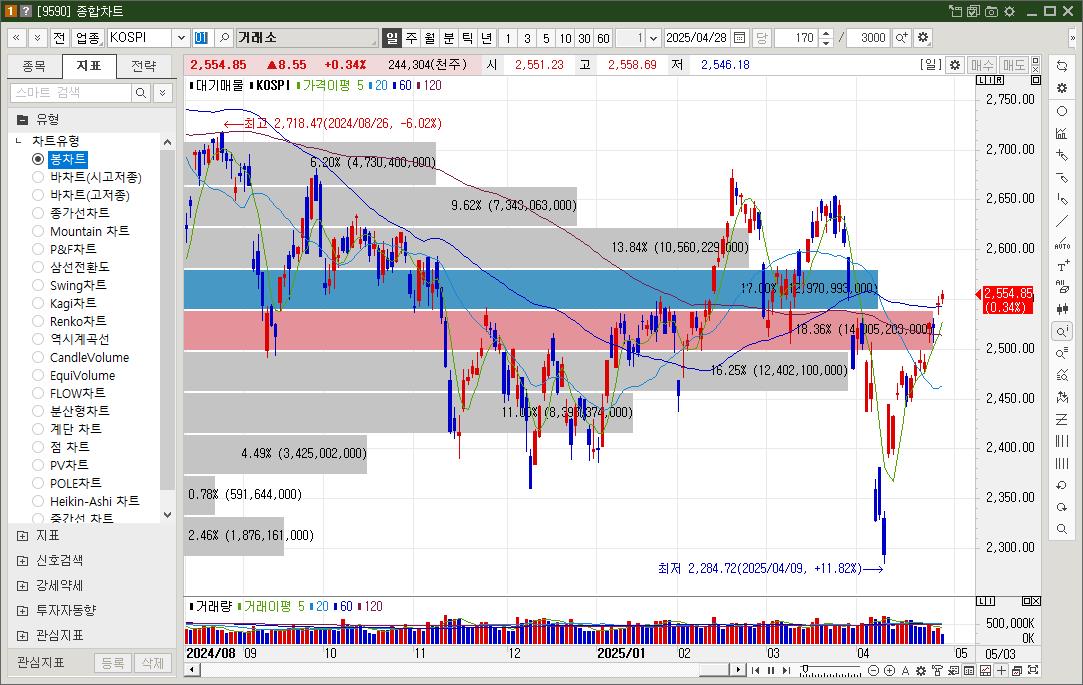This screenshot has height=685, width=1083.
Task: Open calendar picker next to date field
Action: point(739,37)
